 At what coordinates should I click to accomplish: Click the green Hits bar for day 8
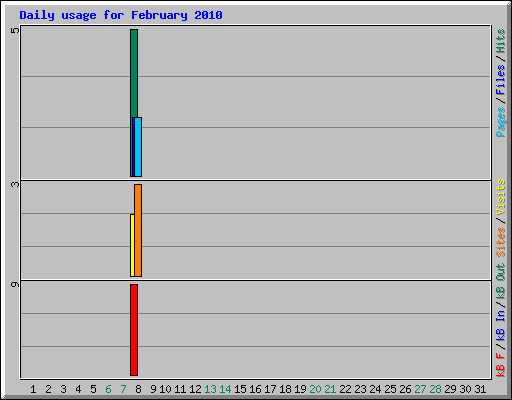click(x=134, y=73)
